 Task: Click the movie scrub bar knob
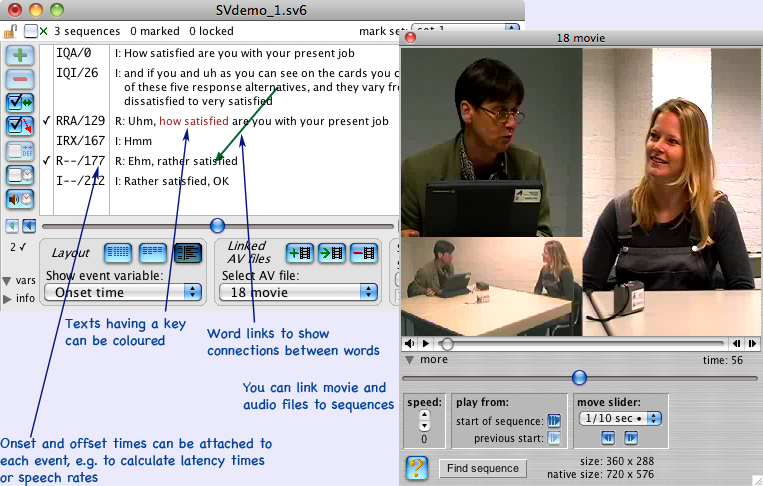447,344
